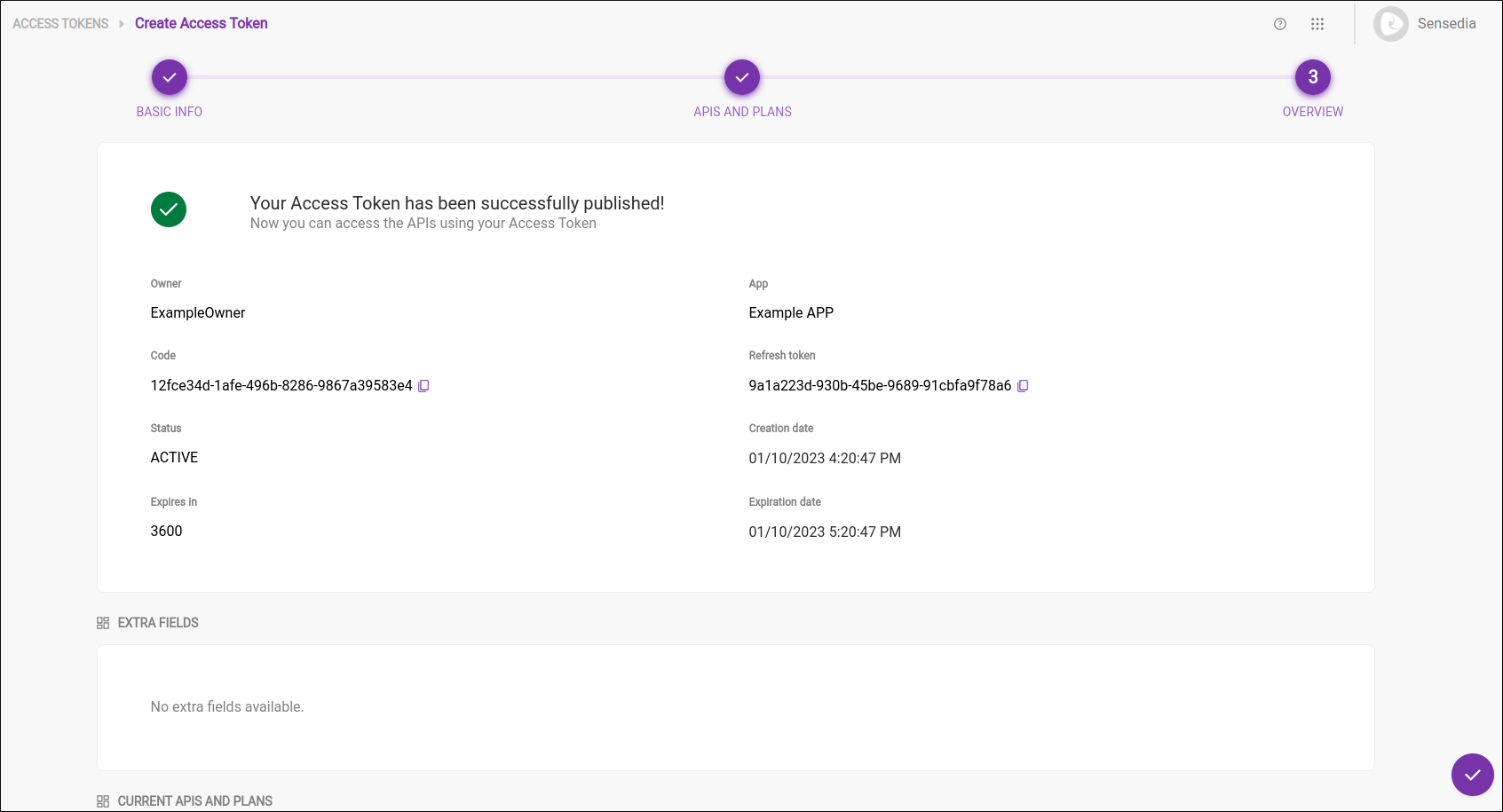Viewport: 1503px width, 812px height.
Task: Select the completed APIs and Plans step
Action: tap(742, 77)
